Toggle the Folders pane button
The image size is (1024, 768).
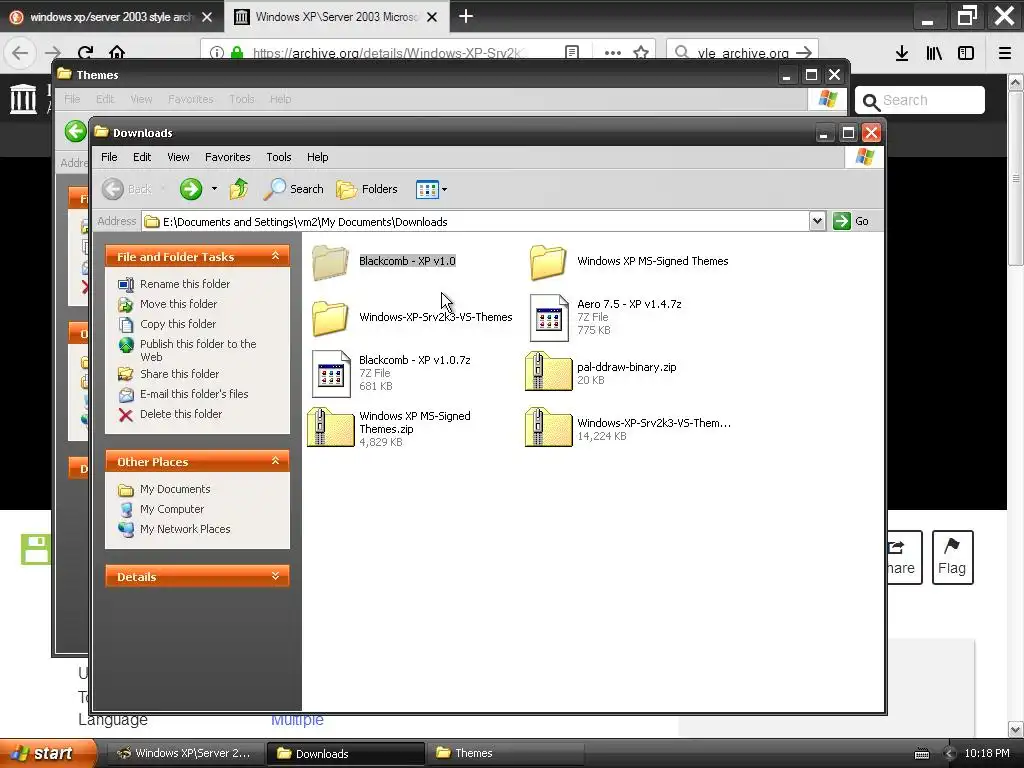pos(366,189)
